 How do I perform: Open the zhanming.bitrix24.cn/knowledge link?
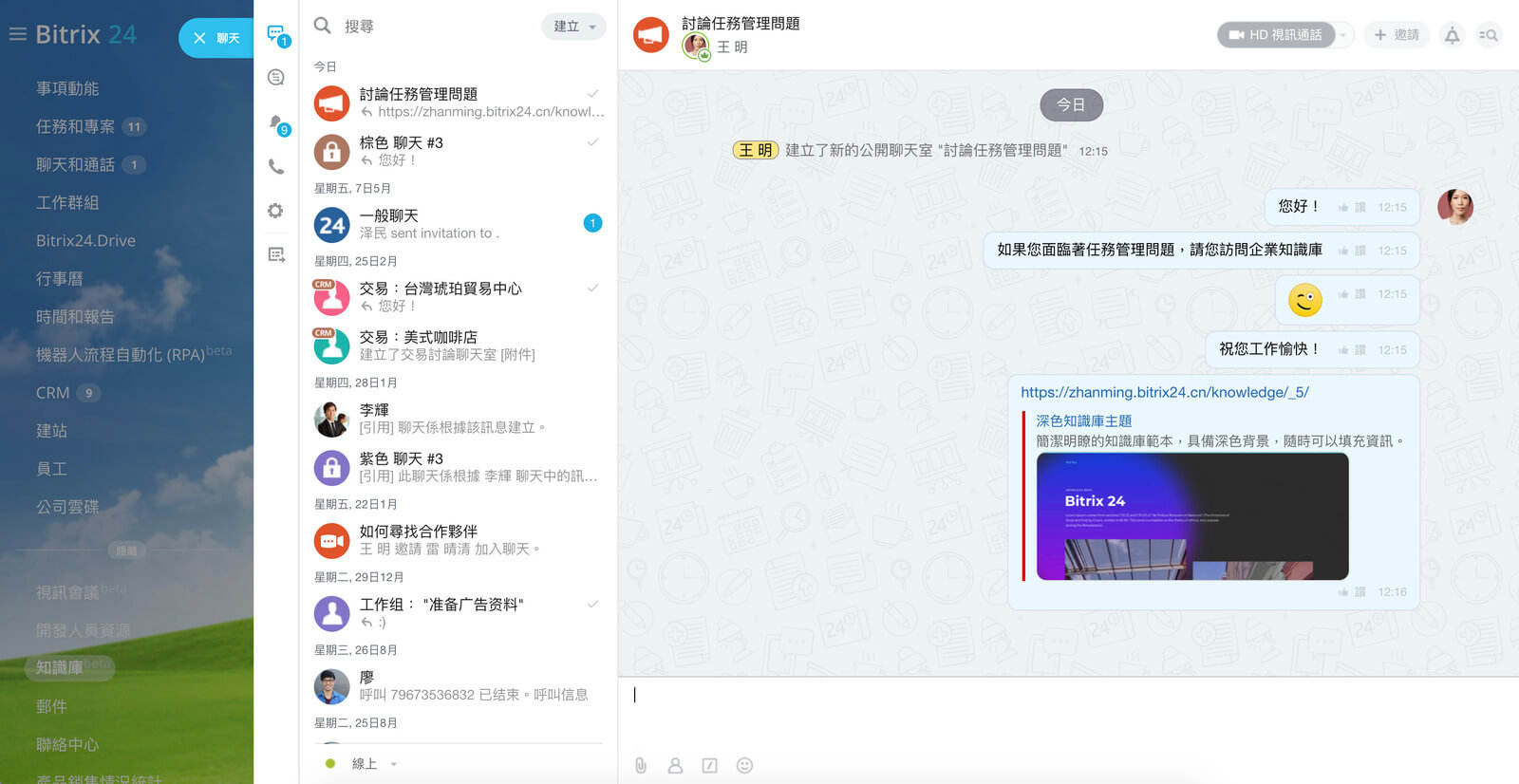point(1165,392)
